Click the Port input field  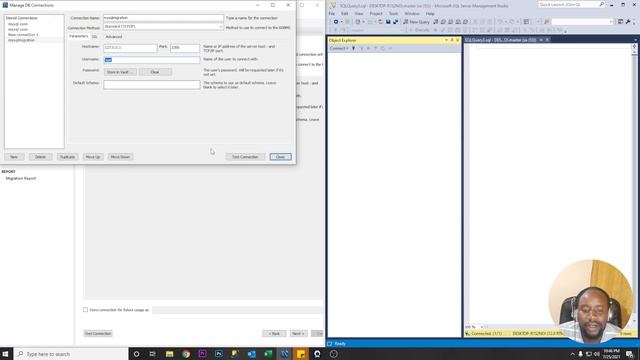185,48
